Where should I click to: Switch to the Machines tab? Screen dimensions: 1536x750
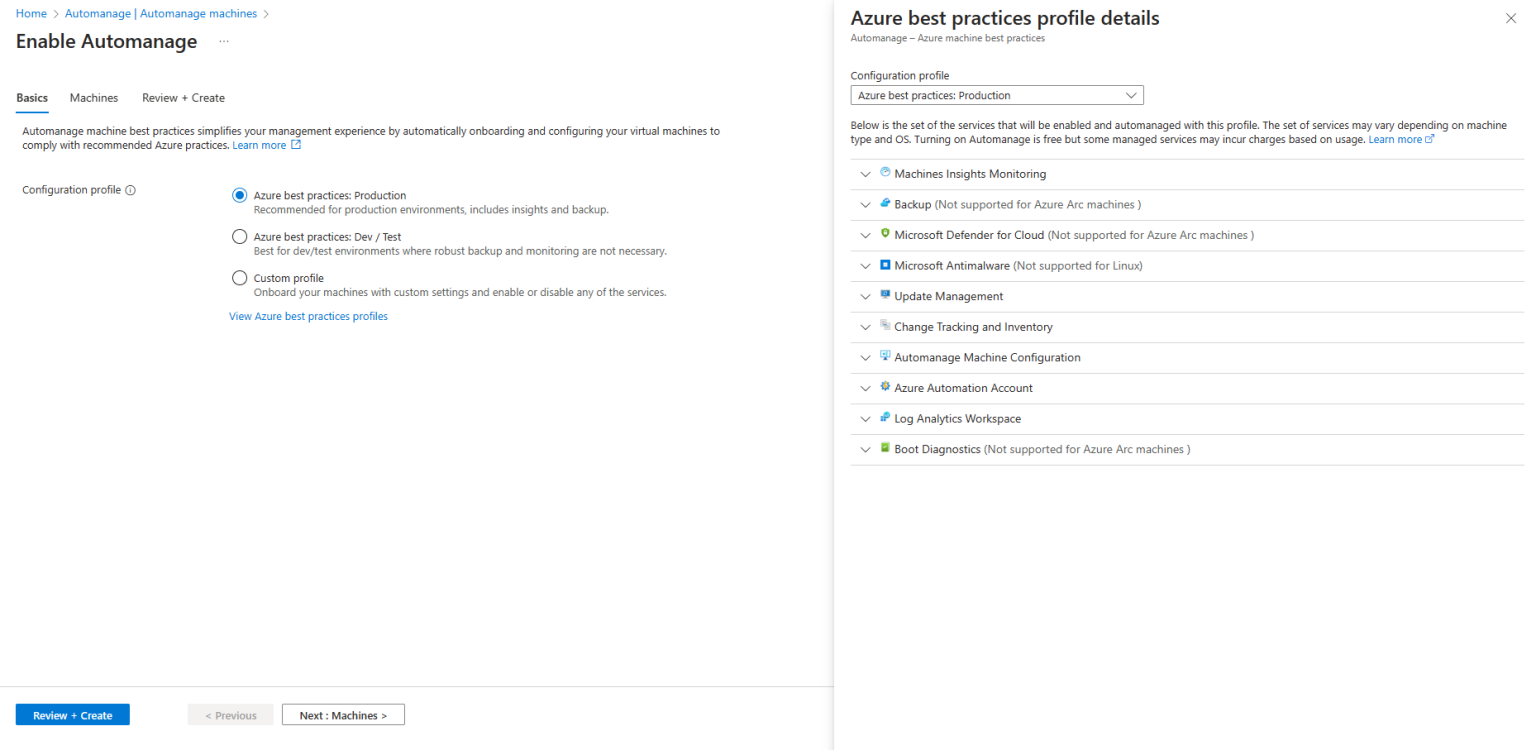click(93, 97)
